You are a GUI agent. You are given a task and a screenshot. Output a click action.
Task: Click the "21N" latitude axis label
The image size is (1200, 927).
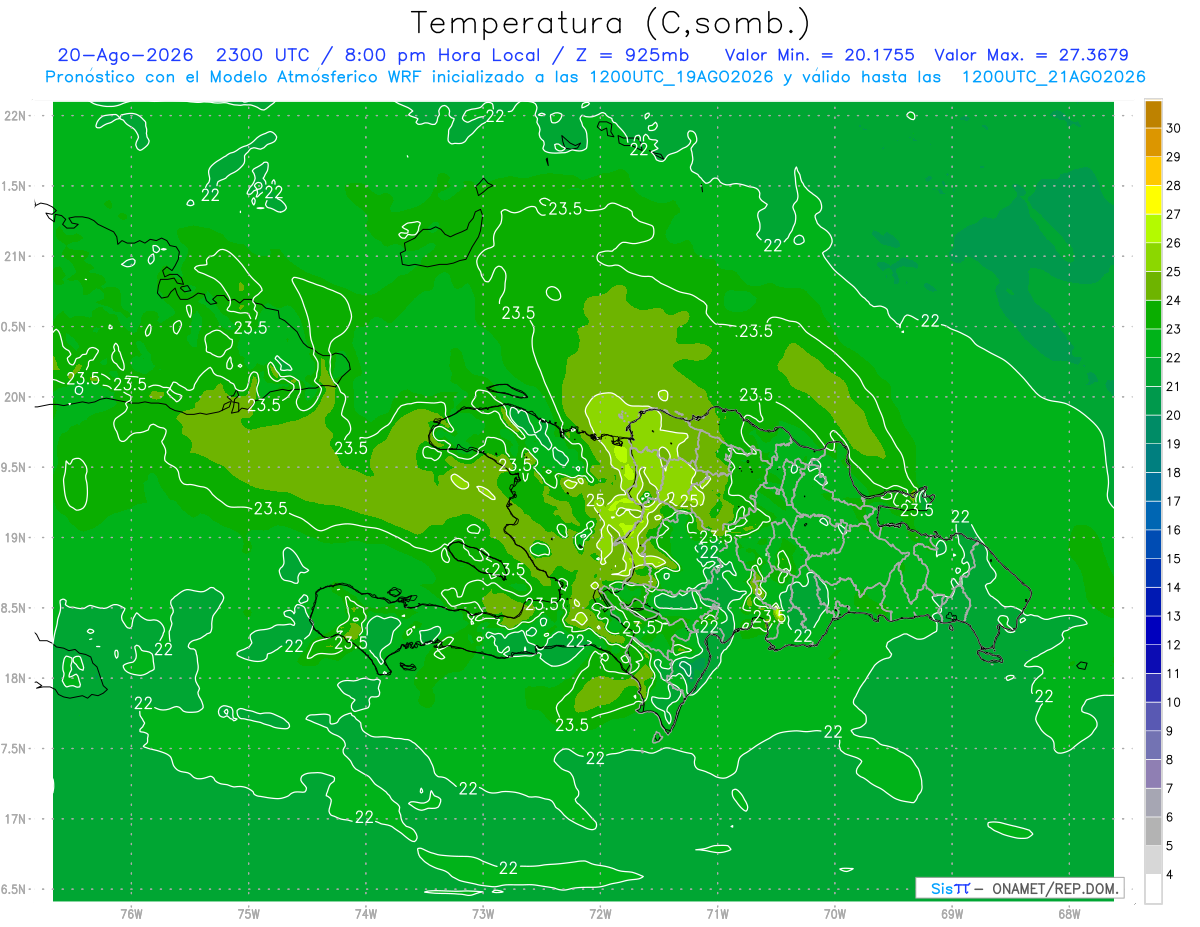(17, 256)
